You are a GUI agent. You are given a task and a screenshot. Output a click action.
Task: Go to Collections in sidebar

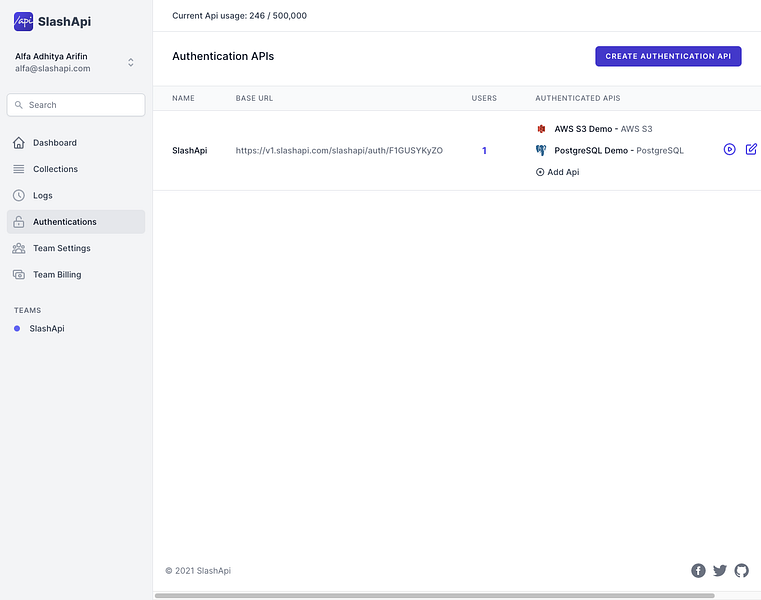pos(55,169)
